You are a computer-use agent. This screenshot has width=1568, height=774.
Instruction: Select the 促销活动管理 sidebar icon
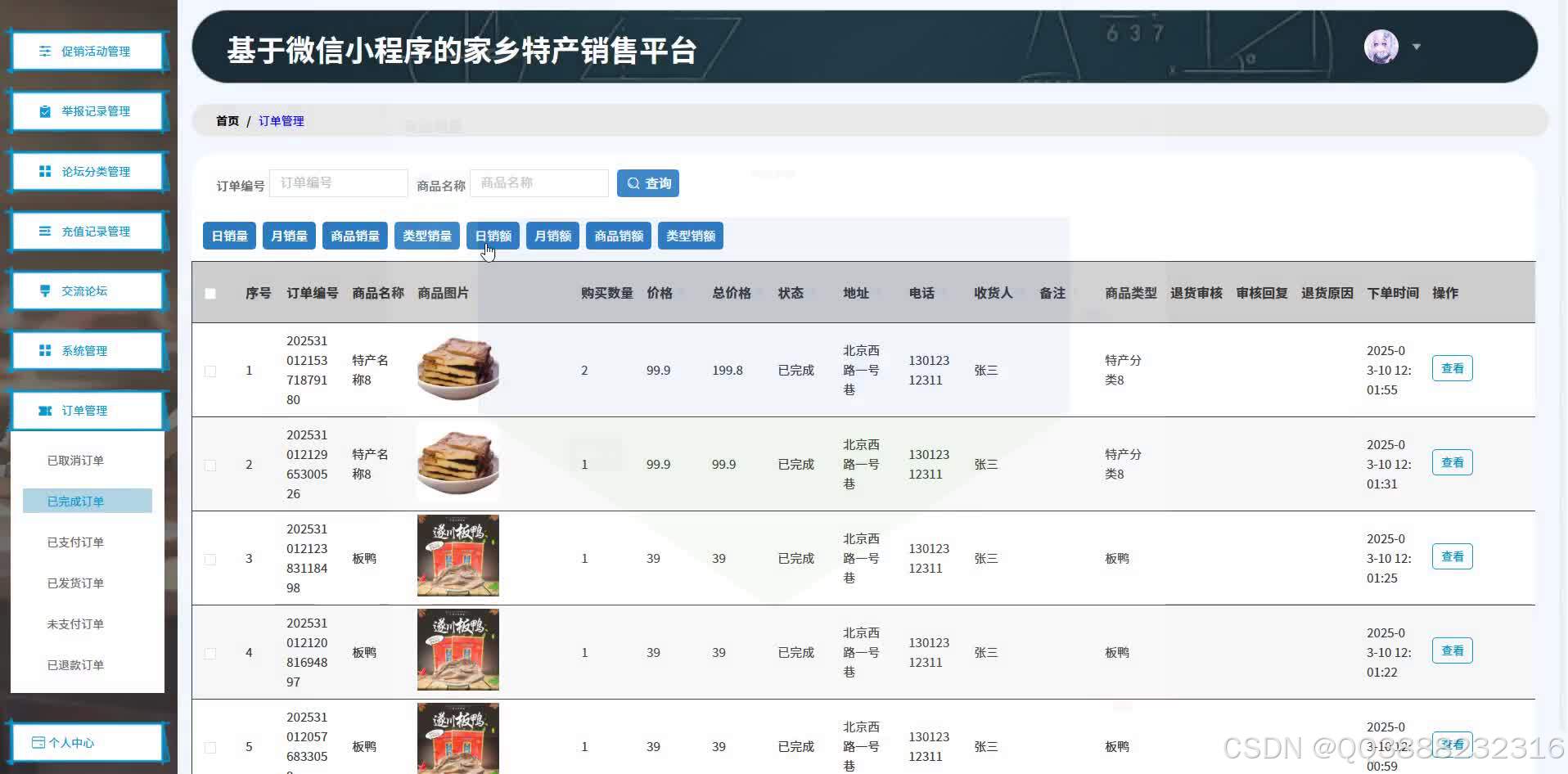(x=45, y=51)
